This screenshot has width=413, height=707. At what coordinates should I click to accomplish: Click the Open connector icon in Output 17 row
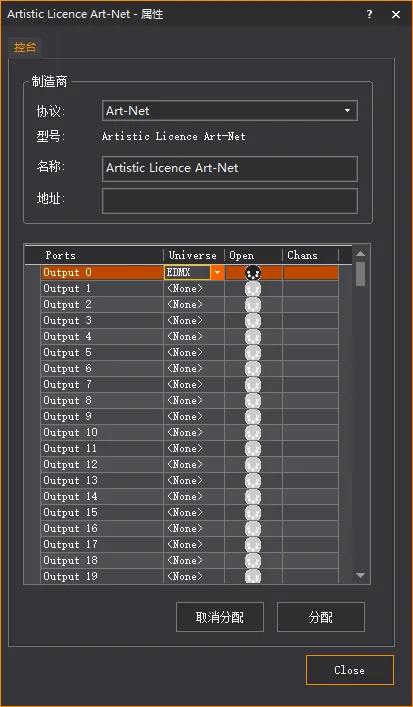pos(253,545)
